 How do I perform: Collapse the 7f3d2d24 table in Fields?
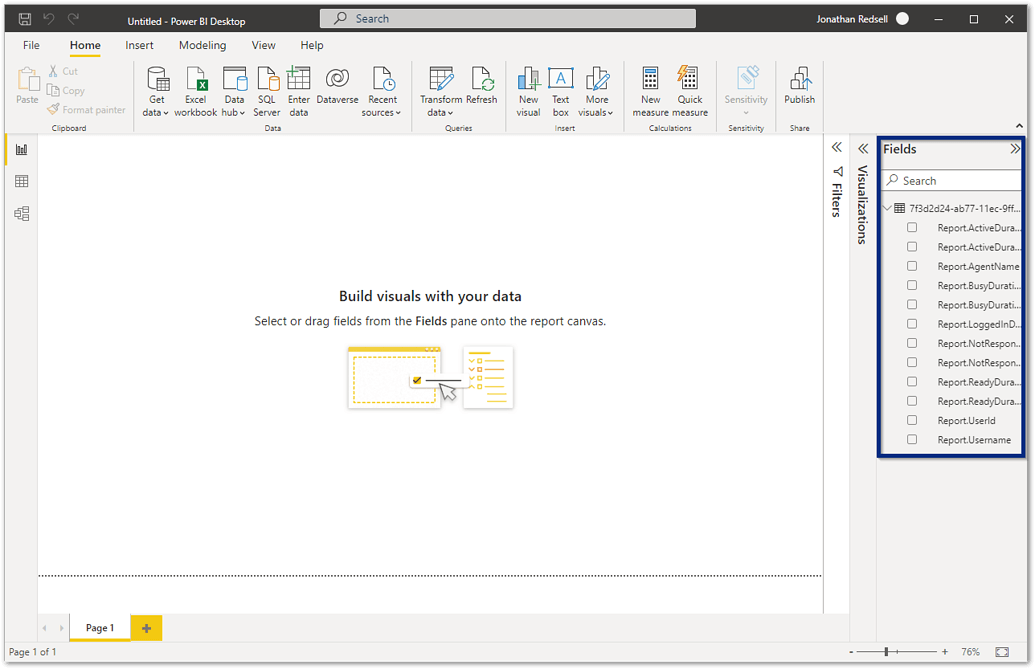887,207
